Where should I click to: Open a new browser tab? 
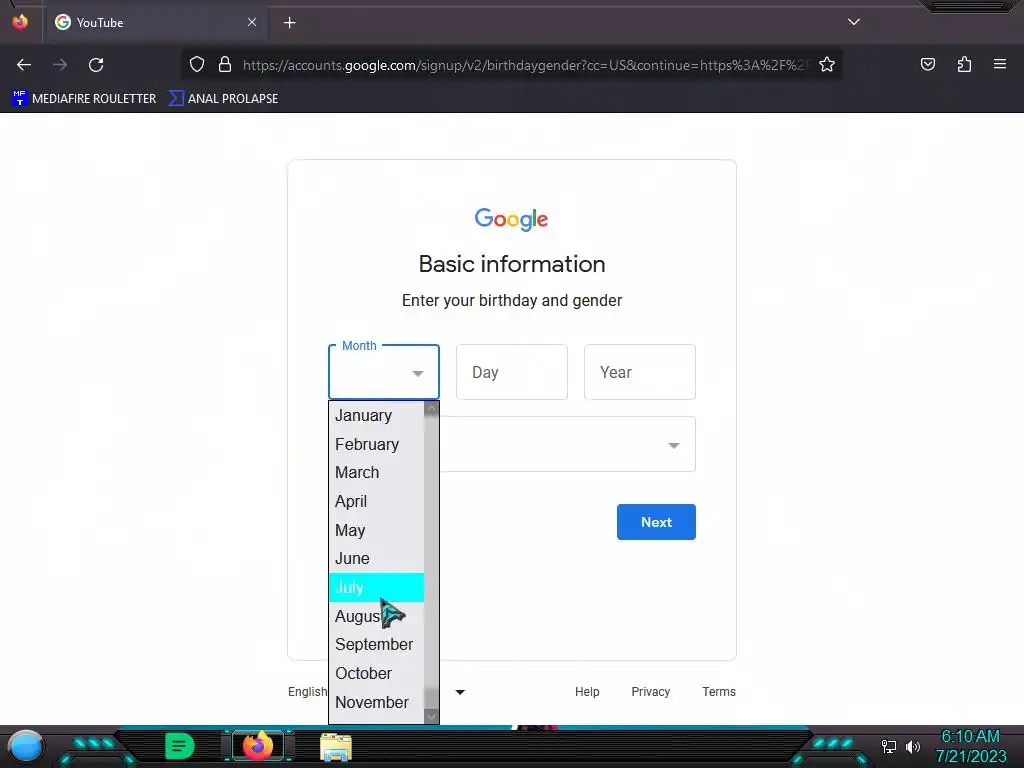tap(290, 23)
